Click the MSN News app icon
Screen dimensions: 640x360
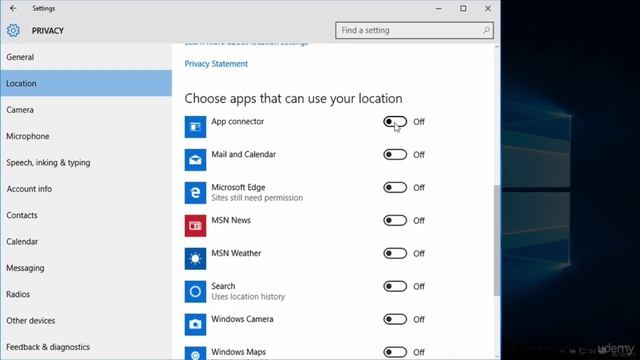click(195, 226)
